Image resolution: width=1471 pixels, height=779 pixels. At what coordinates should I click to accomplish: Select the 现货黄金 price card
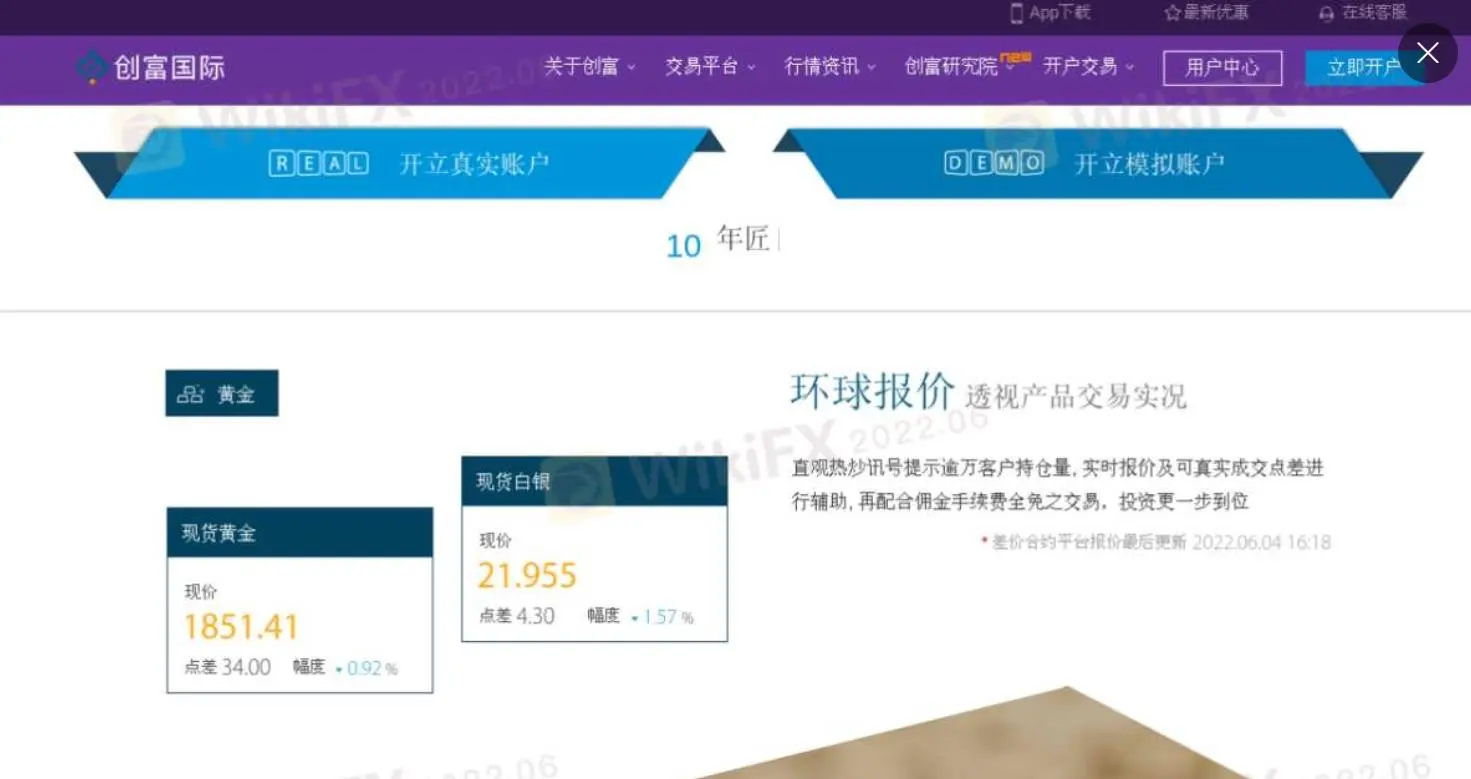pos(300,600)
